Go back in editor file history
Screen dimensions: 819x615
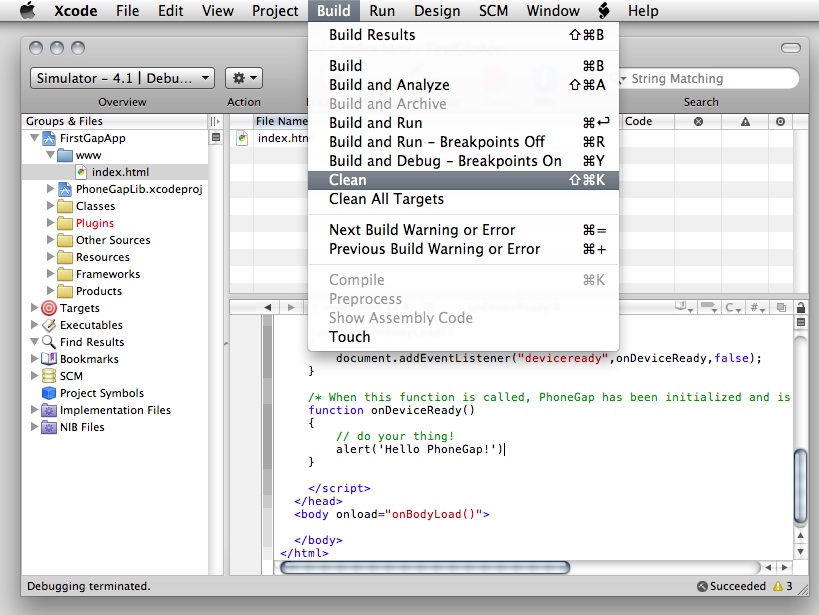[x=267, y=307]
